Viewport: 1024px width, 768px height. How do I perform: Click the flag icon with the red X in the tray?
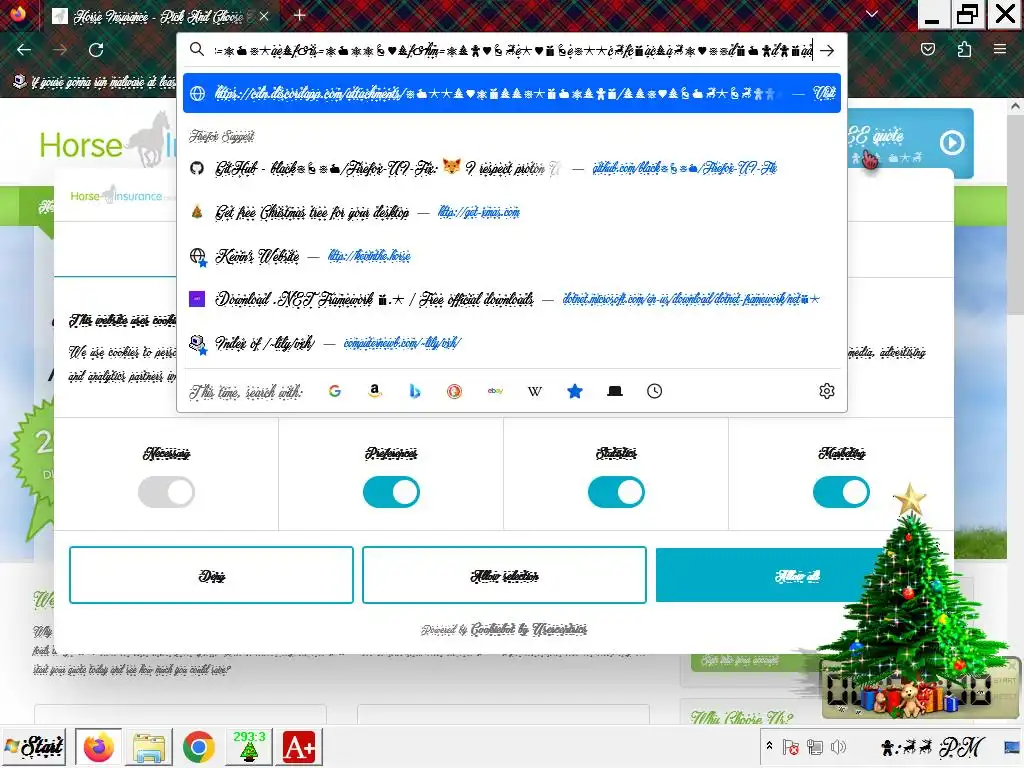(791, 746)
